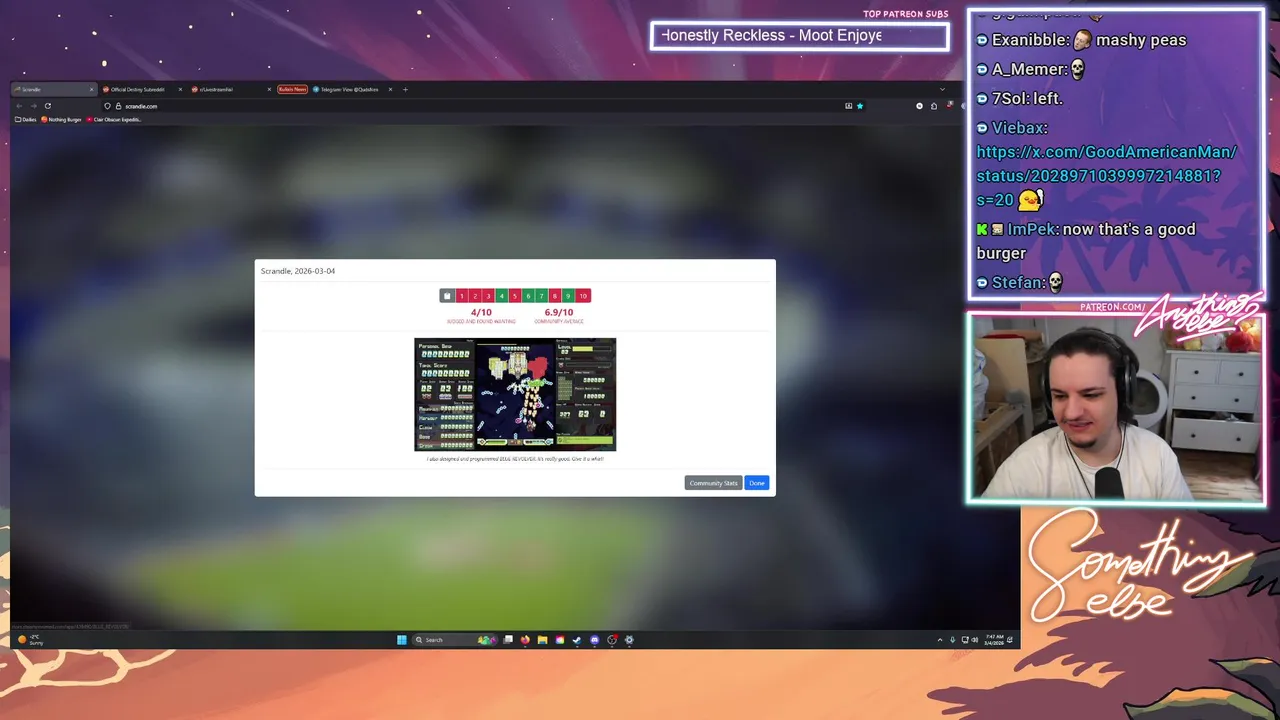Close the r/Livestreamfail tab
Viewport: 1280px width, 720px height.
pyautogui.click(x=268, y=89)
